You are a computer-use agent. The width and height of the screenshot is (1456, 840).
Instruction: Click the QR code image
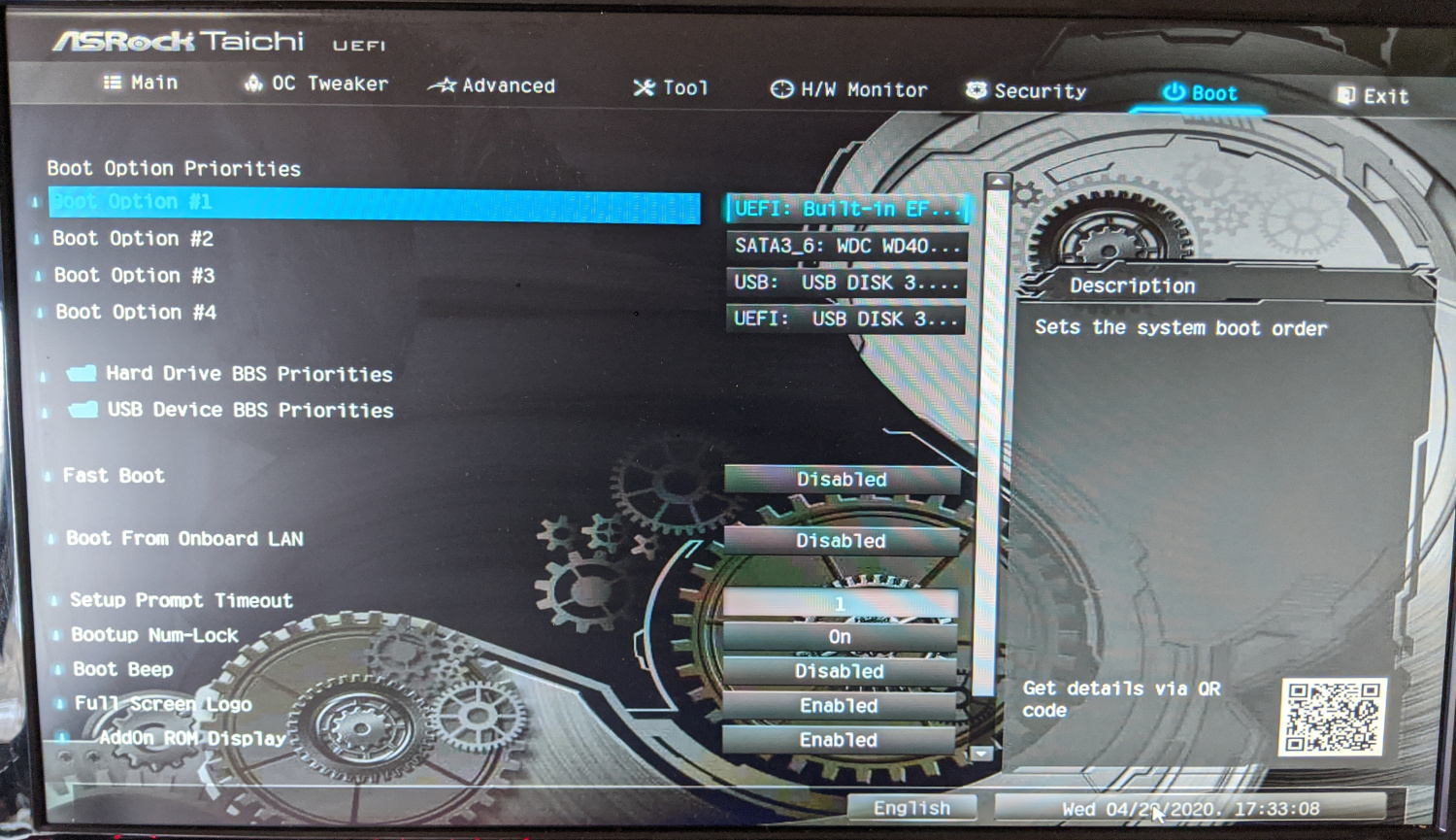click(1333, 717)
